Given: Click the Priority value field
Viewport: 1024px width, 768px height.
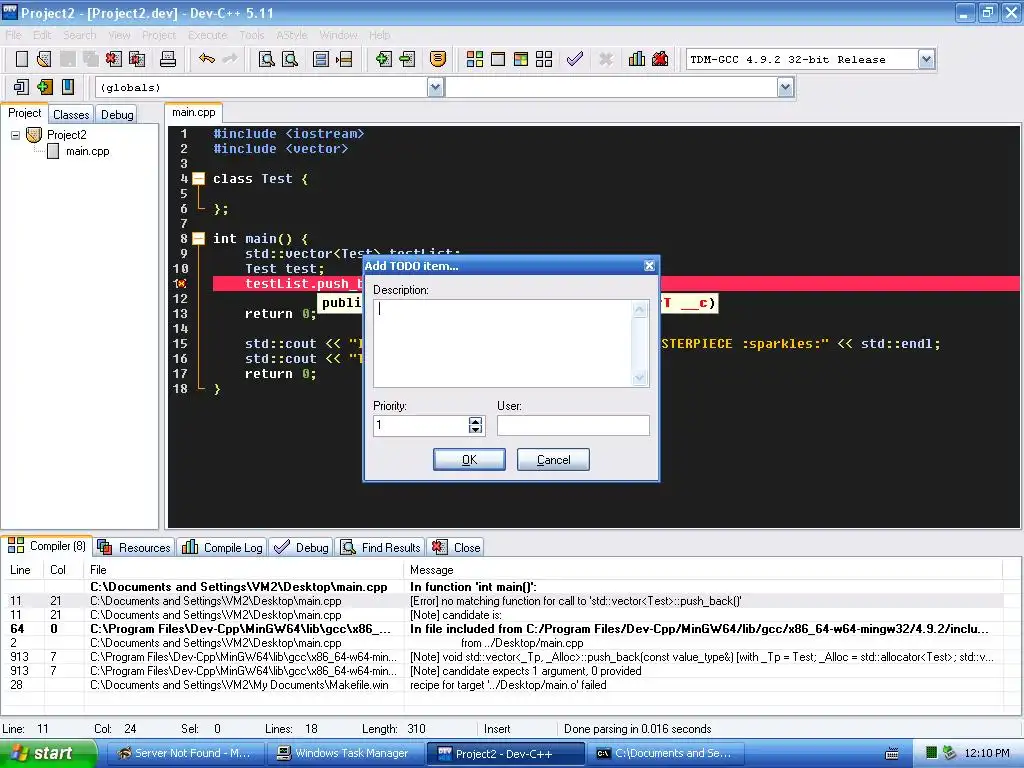Looking at the screenshot, I should (x=421, y=425).
